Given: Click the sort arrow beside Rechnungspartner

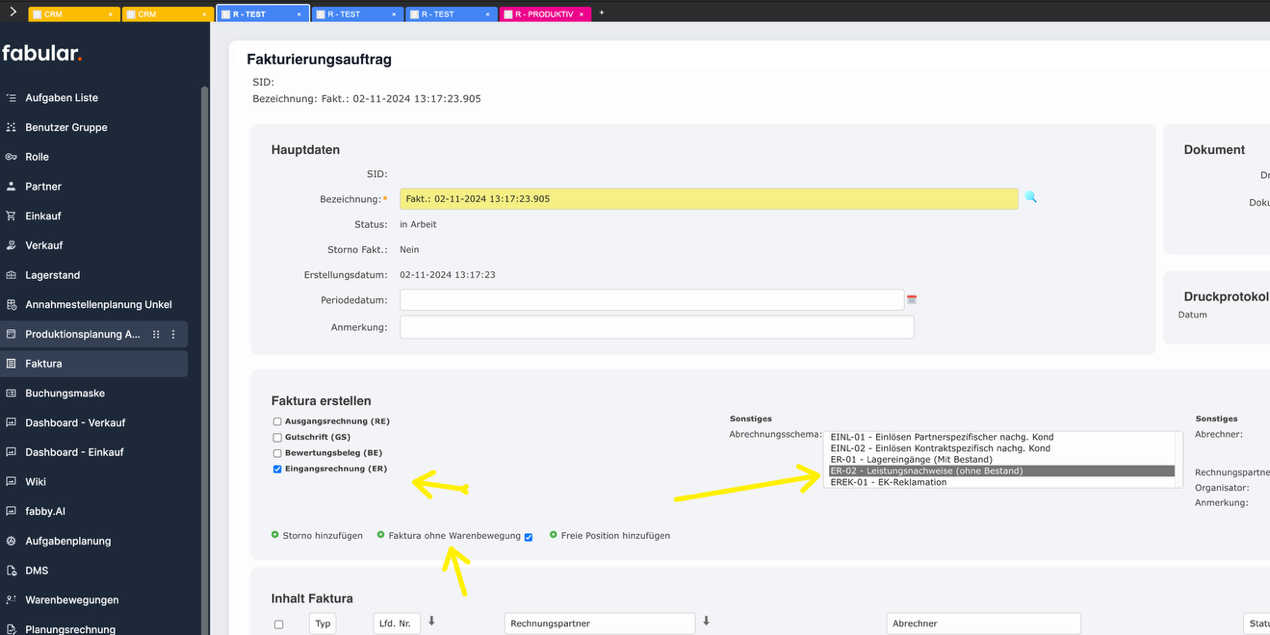Looking at the screenshot, I should 706,620.
